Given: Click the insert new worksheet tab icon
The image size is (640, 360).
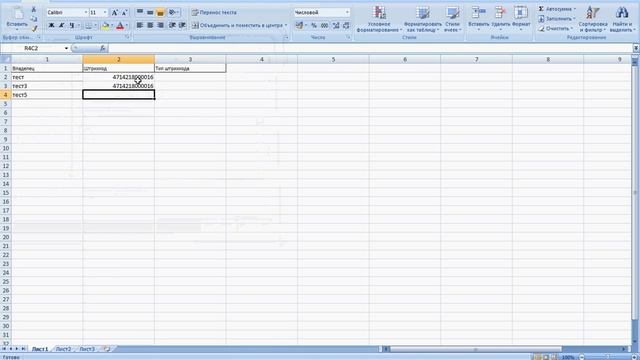Looking at the screenshot, I should tap(107, 349).
